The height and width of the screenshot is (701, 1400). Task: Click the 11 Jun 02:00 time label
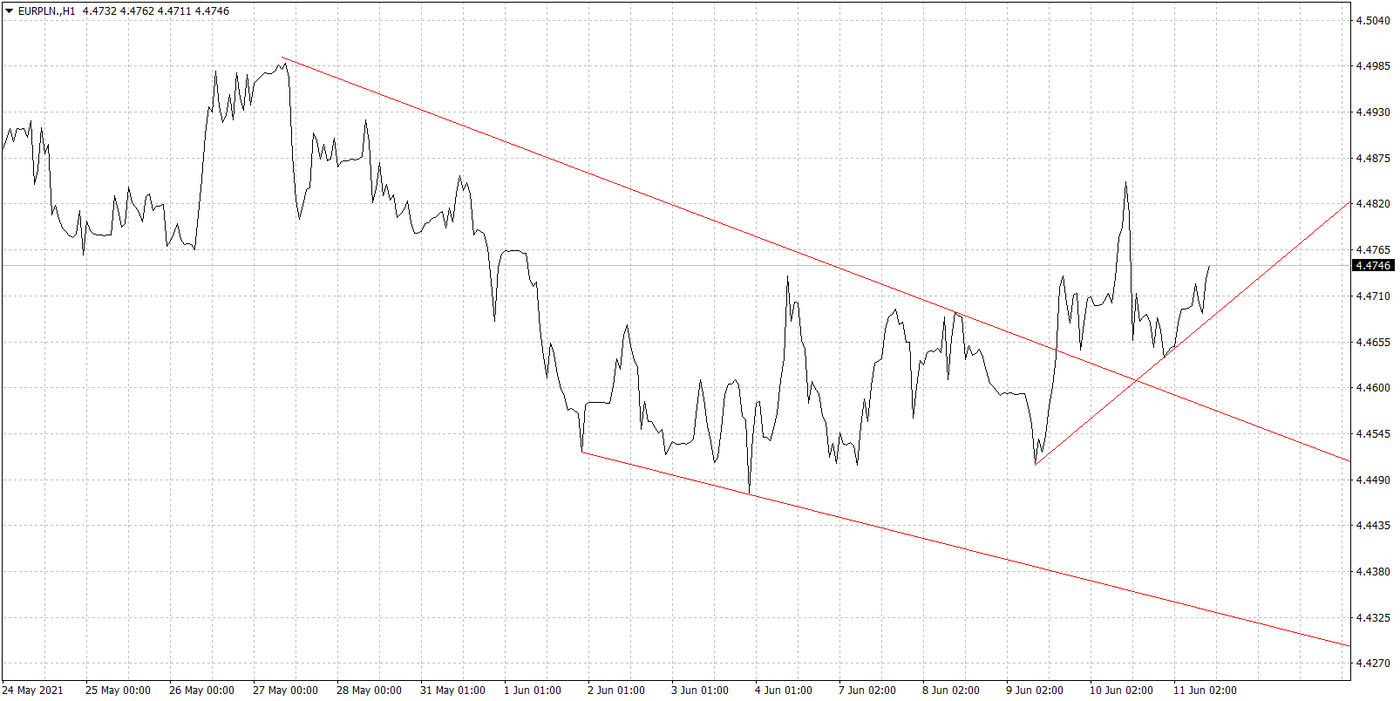(1205, 690)
